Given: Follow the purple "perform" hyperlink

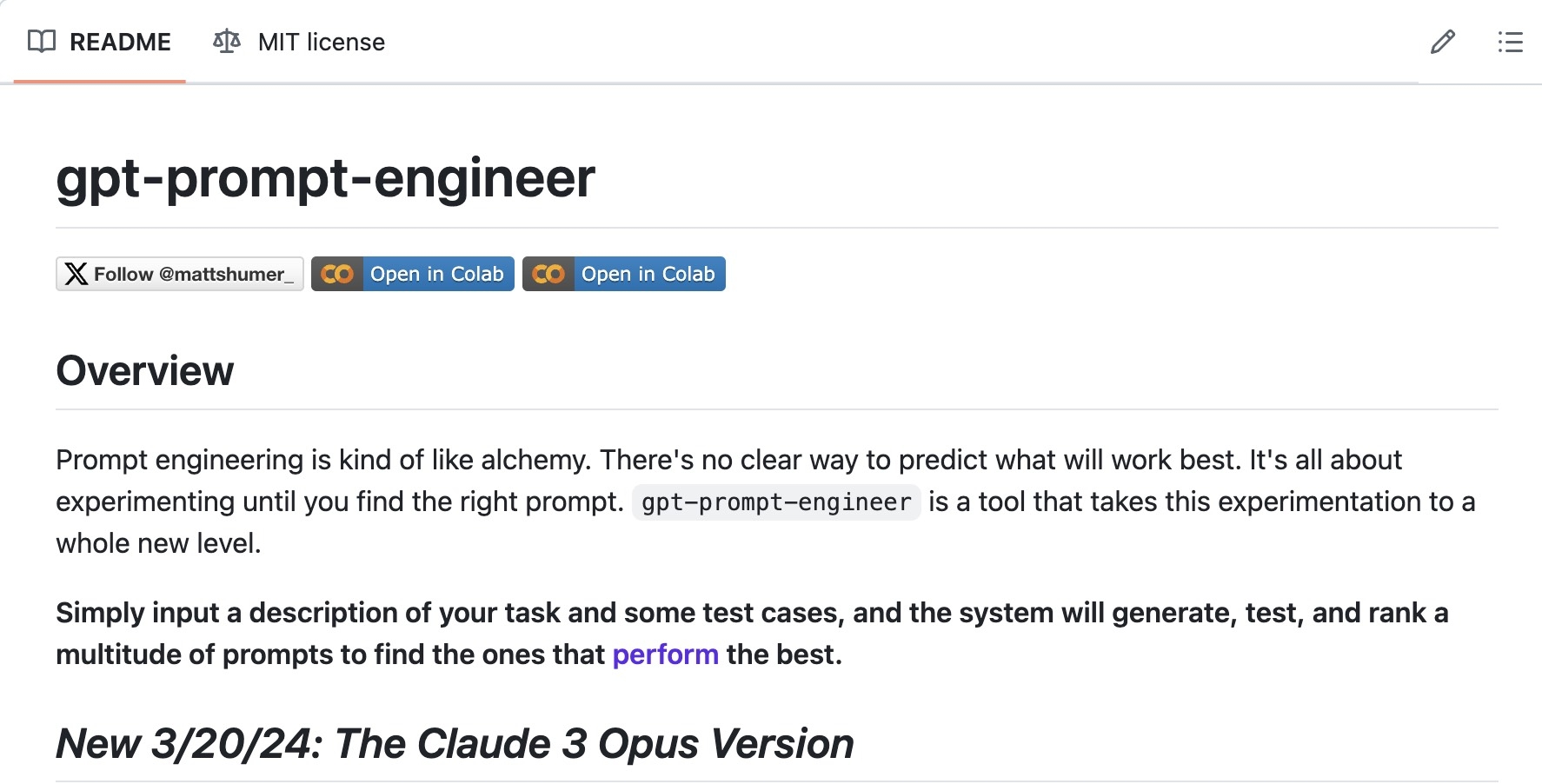Looking at the screenshot, I should pyautogui.click(x=666, y=654).
